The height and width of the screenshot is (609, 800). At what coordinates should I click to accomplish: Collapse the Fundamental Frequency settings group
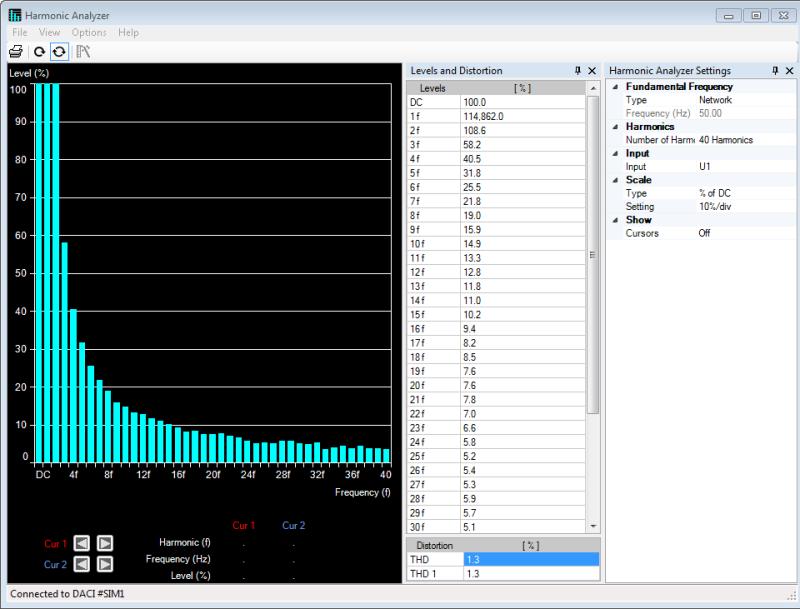point(615,87)
